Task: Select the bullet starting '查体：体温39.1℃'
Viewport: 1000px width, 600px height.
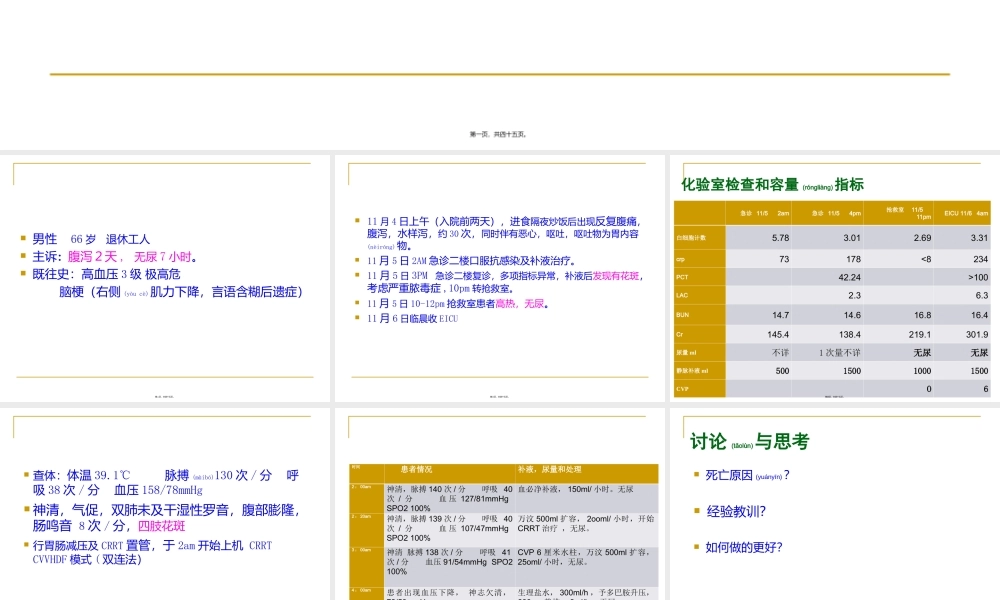Action: 165,483
